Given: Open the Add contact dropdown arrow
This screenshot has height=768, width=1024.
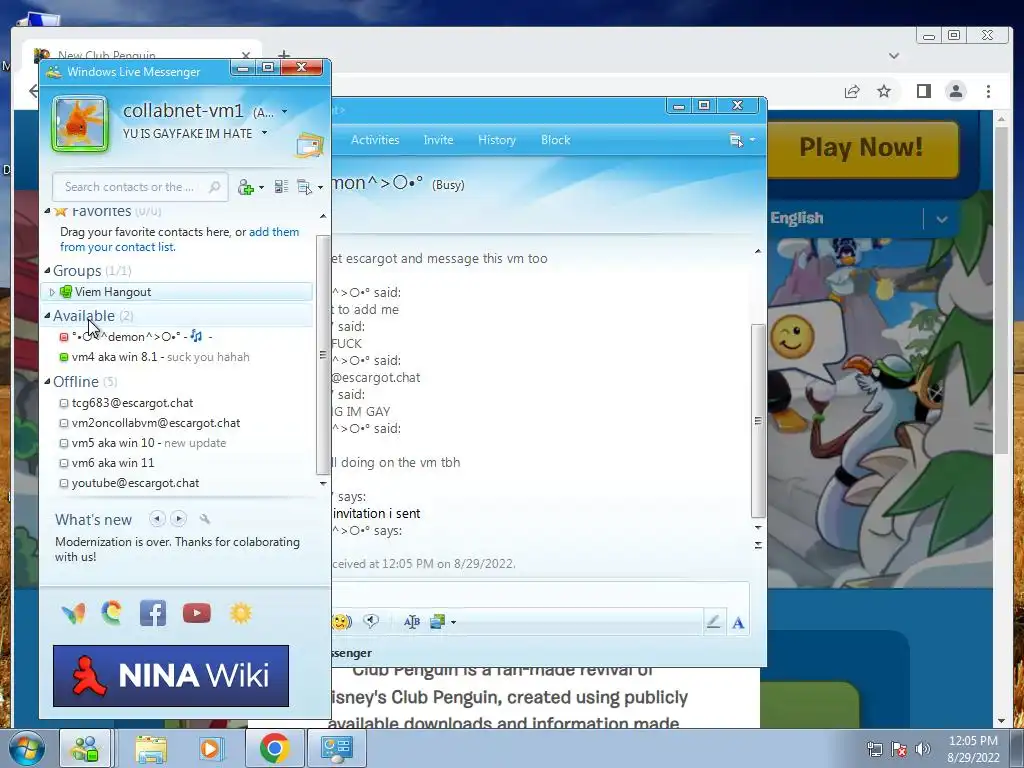Looking at the screenshot, I should 262,187.
